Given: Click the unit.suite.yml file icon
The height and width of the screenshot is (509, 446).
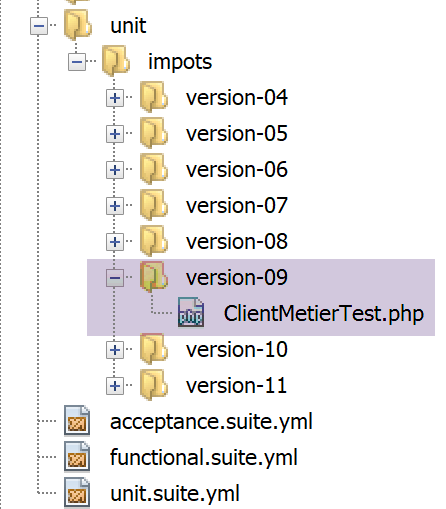Looking at the screenshot, I should pyautogui.click(x=77, y=493).
